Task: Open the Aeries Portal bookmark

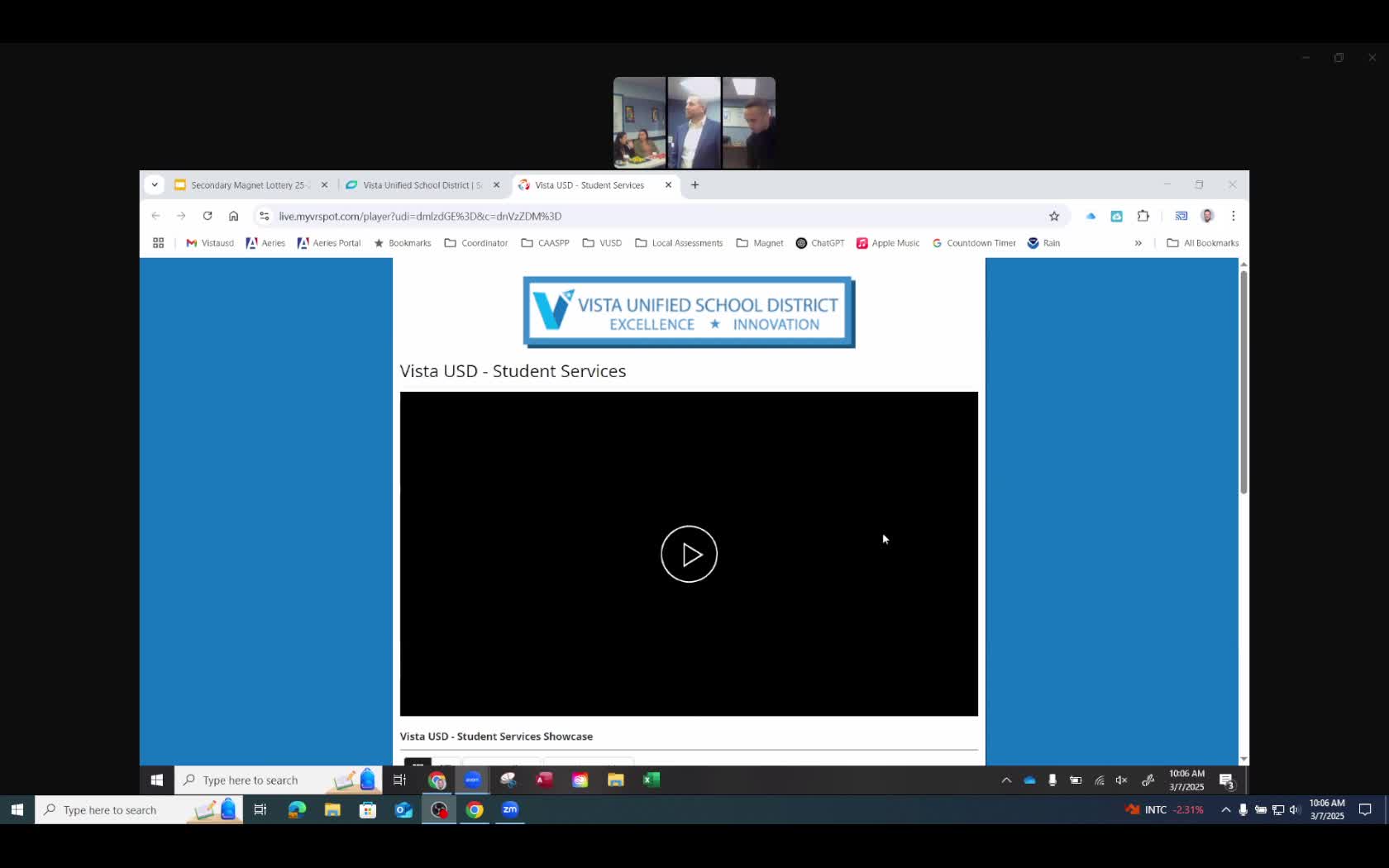Action: tap(329, 243)
